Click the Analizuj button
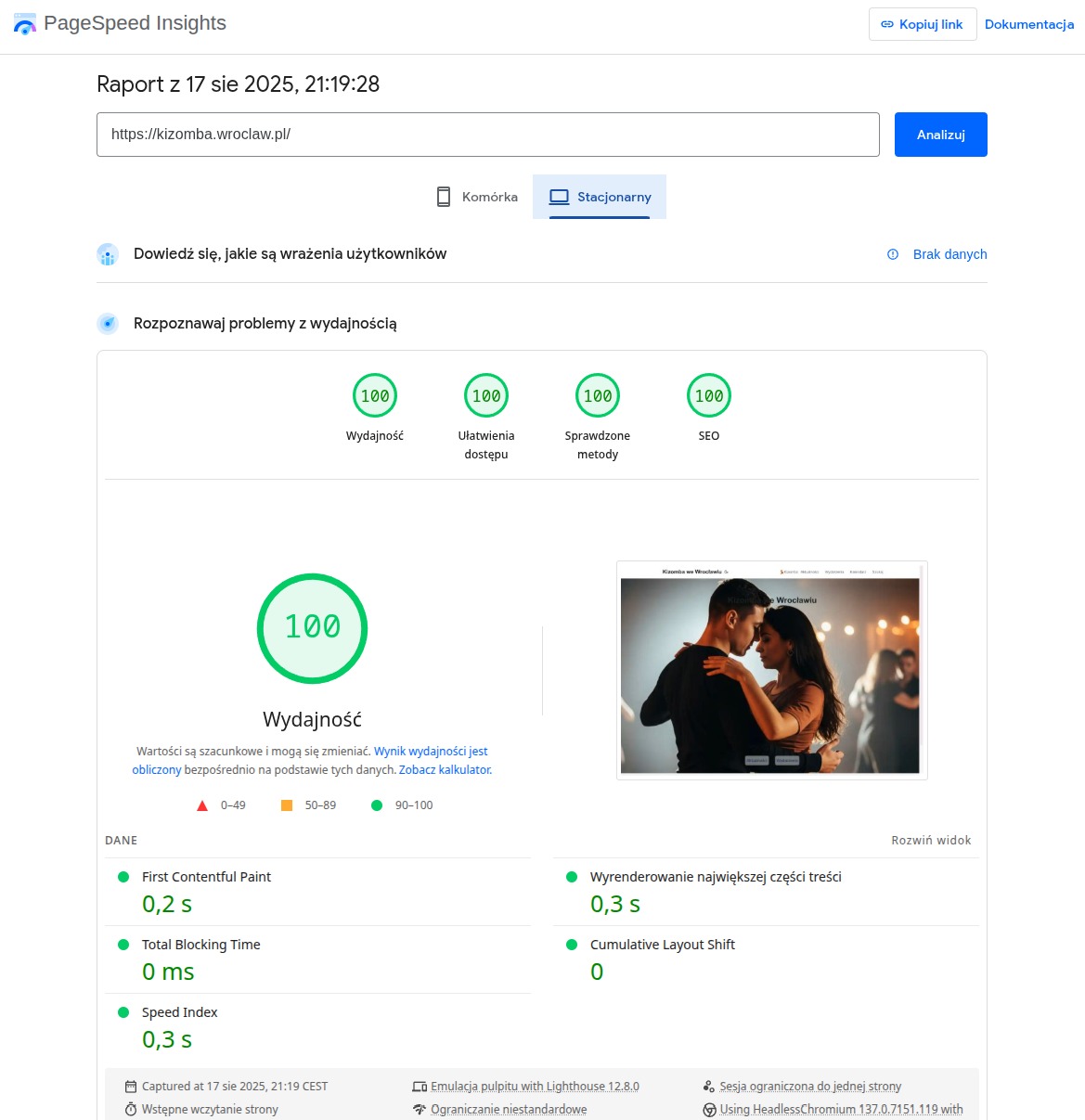 [x=940, y=134]
